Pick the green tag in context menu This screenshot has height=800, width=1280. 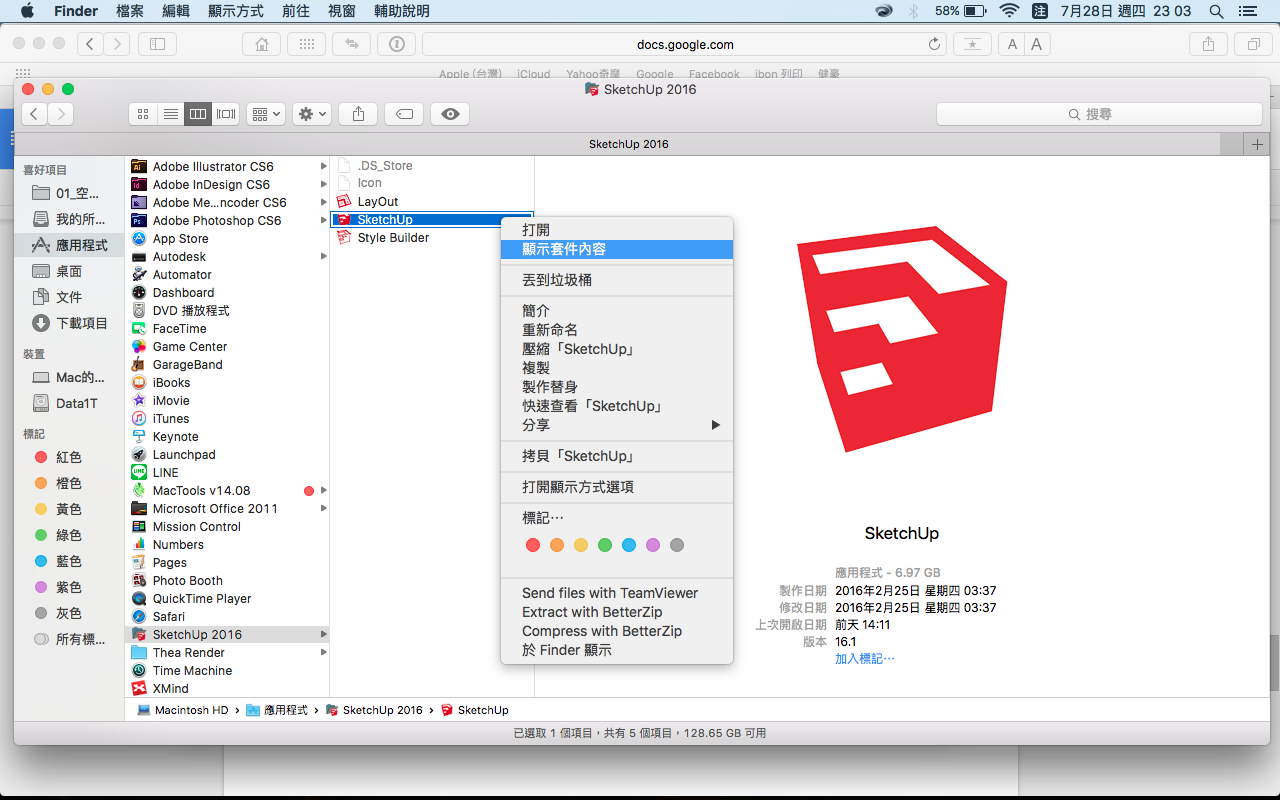(605, 545)
